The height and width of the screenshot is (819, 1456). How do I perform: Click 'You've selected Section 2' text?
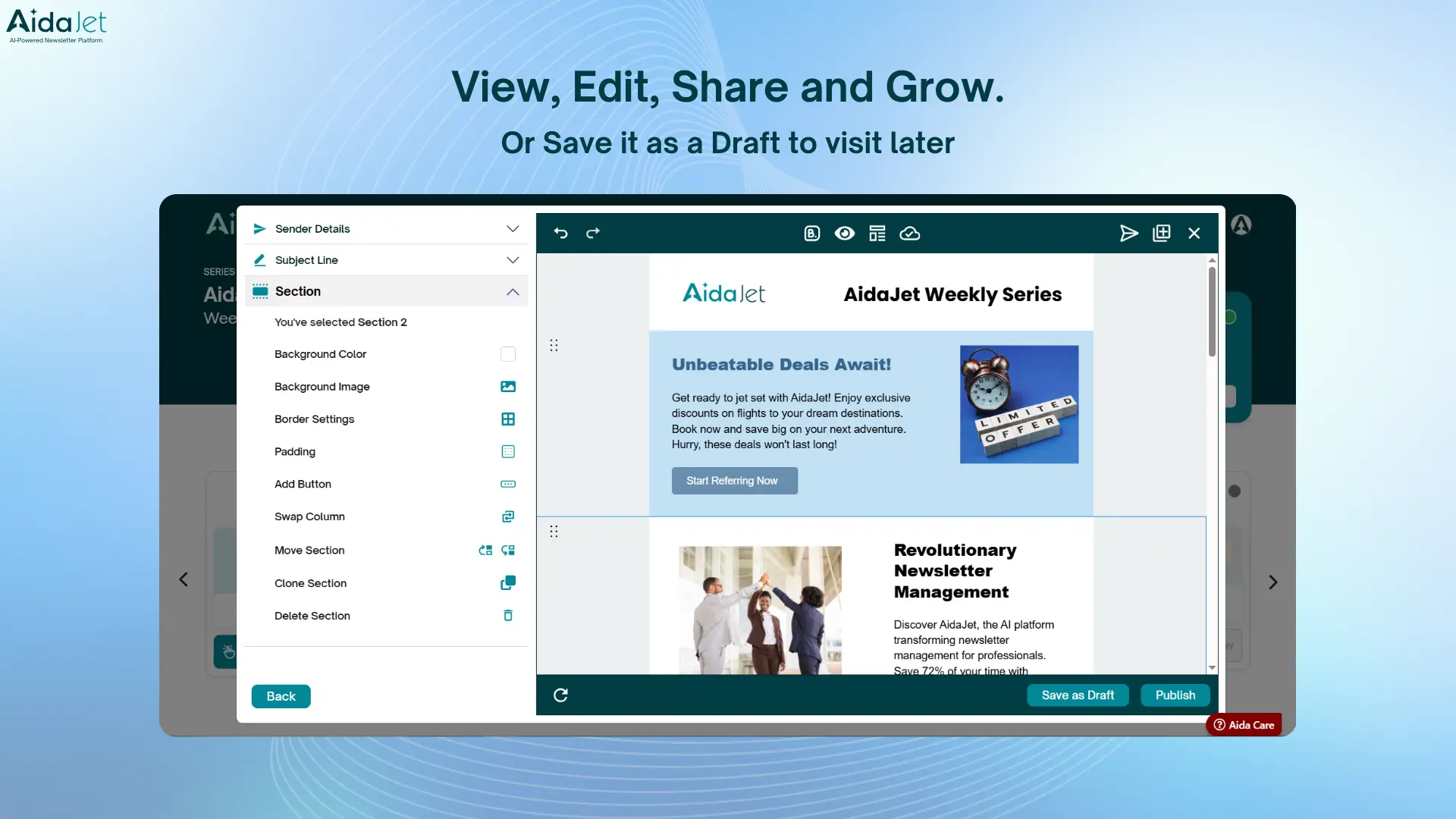click(340, 322)
